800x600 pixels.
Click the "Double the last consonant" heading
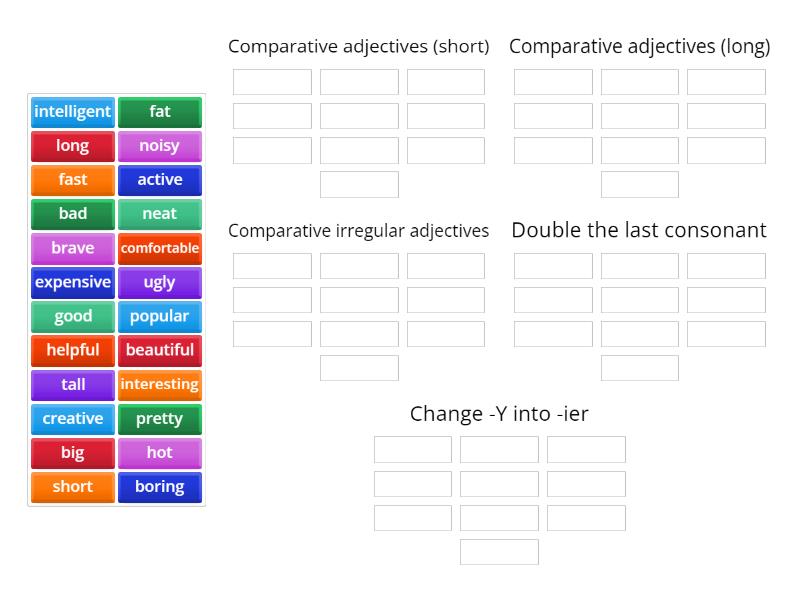tap(639, 230)
